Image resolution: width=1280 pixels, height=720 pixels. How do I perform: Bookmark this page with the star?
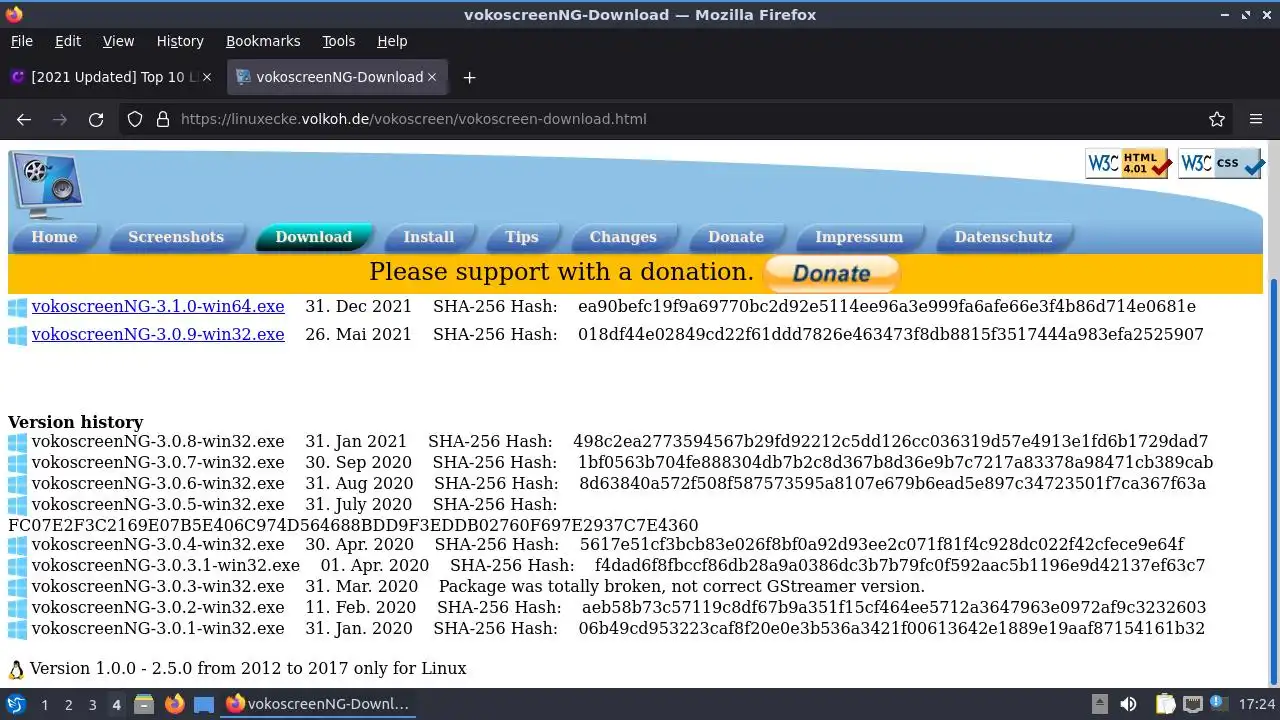tap(1217, 119)
